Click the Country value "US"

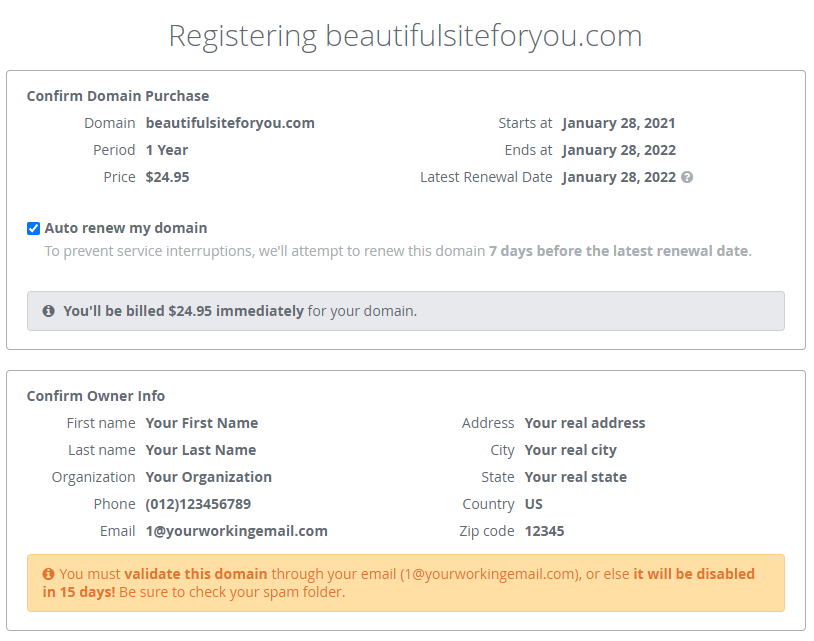(x=534, y=504)
